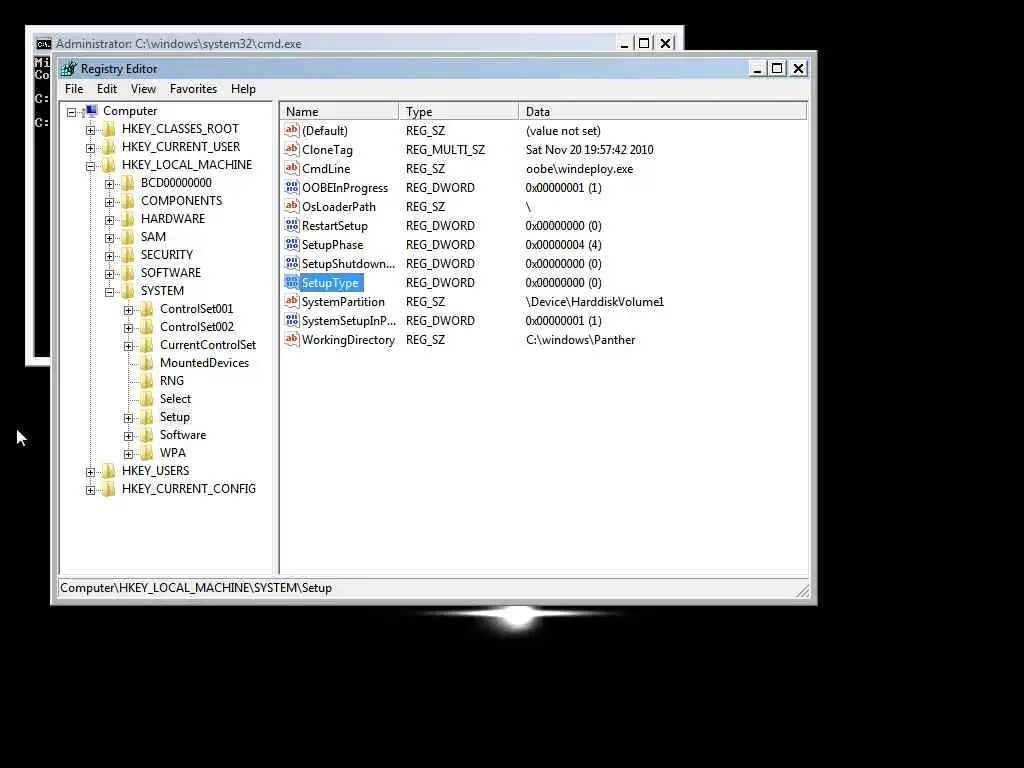
Task: Click the BCD00000000 folder icon
Action: pos(128,183)
